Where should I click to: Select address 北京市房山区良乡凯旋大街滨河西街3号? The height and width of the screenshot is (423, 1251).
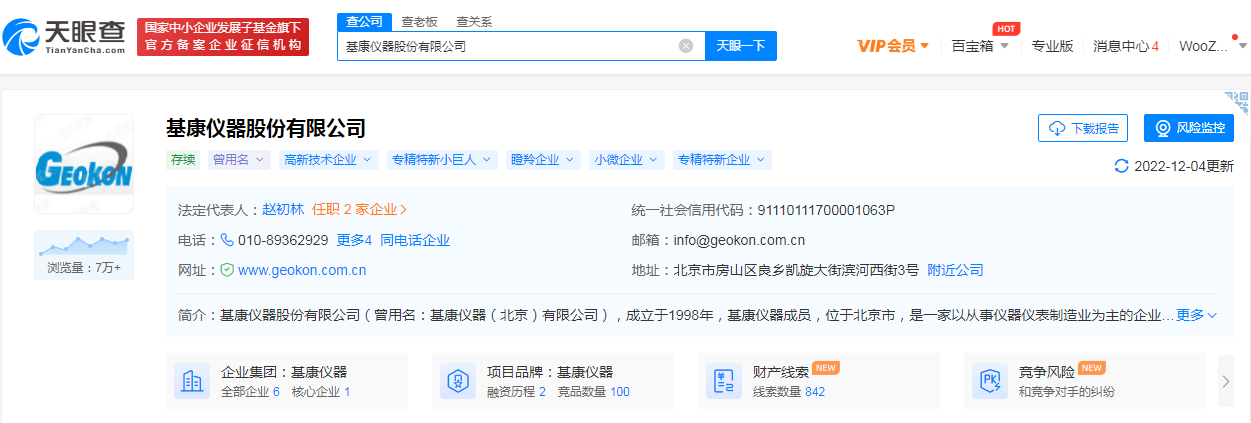click(x=796, y=270)
